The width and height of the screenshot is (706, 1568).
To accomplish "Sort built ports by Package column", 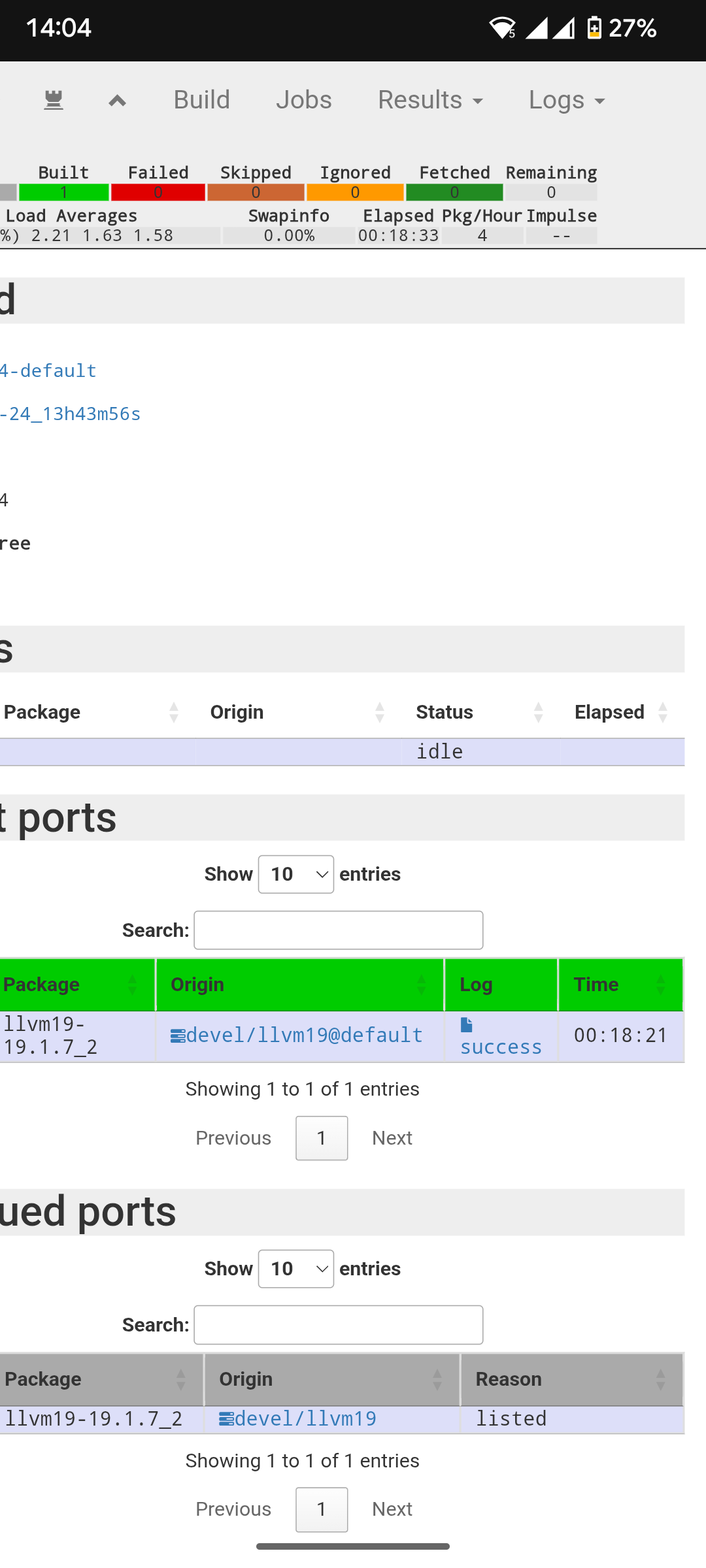I will pyautogui.click(x=76, y=985).
